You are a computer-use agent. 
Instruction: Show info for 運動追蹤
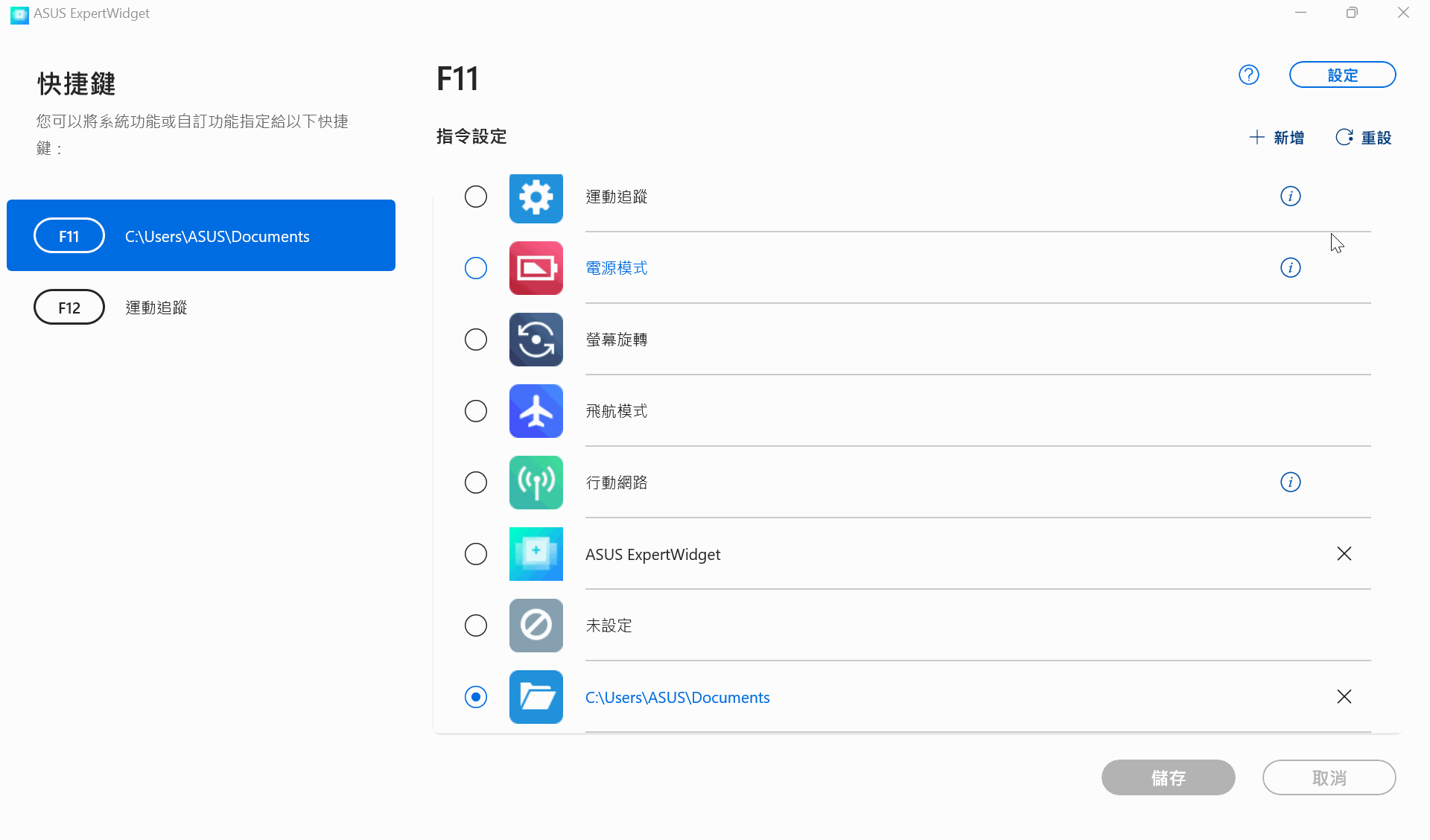pos(1291,196)
